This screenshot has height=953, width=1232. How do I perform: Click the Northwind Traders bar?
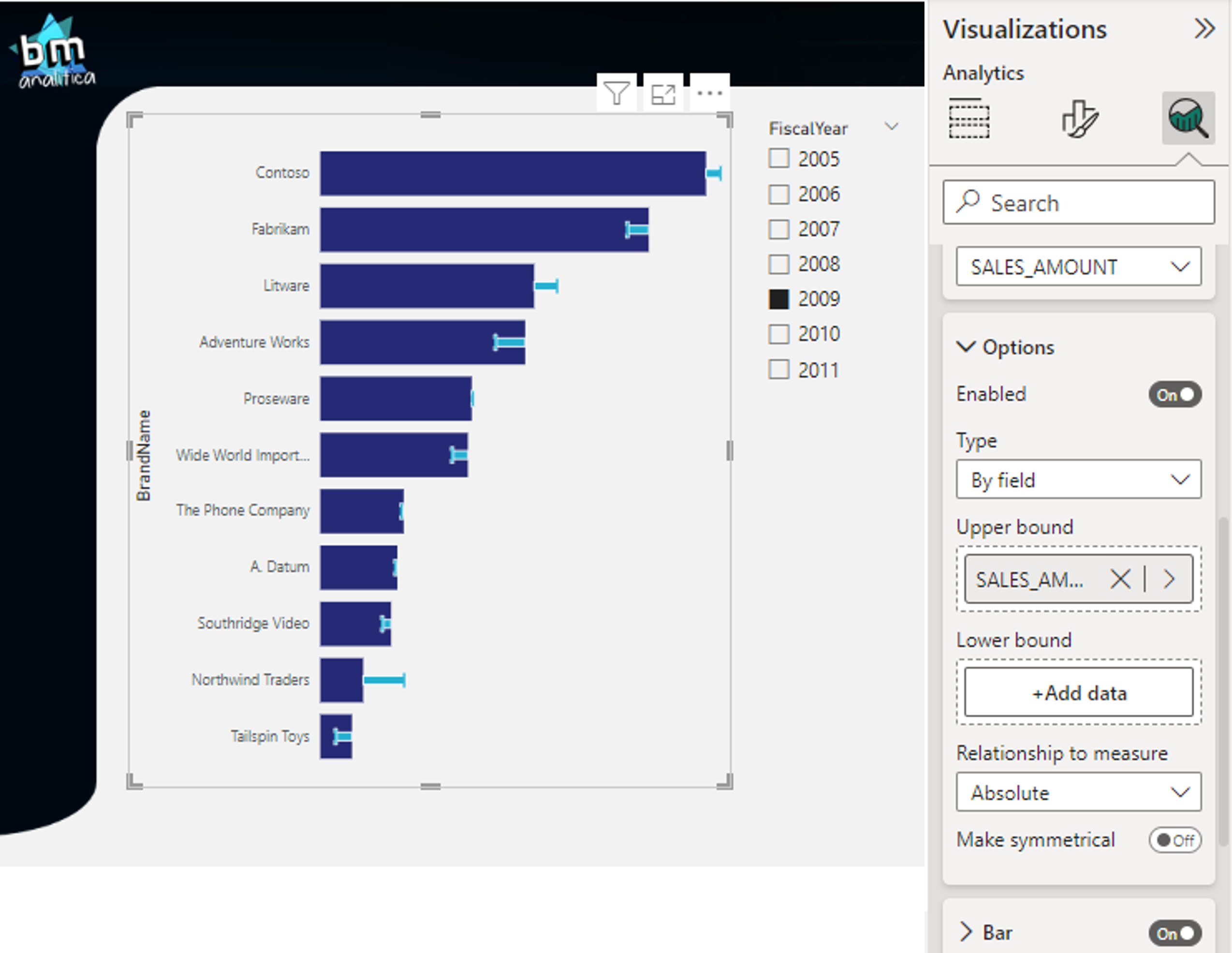tap(341, 680)
